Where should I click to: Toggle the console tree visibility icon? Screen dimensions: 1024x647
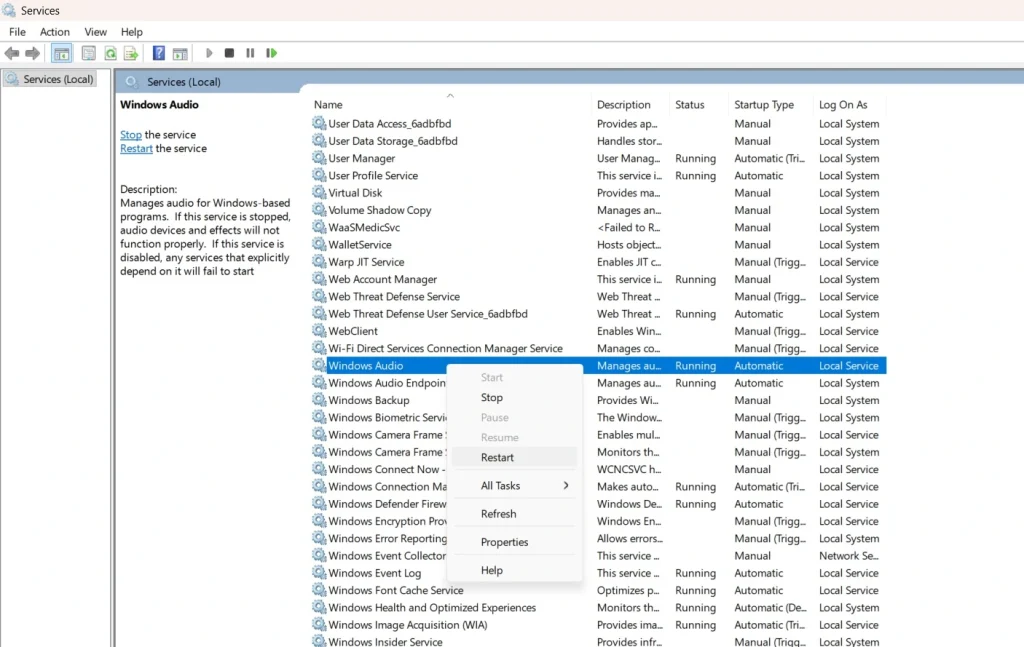tap(61, 53)
